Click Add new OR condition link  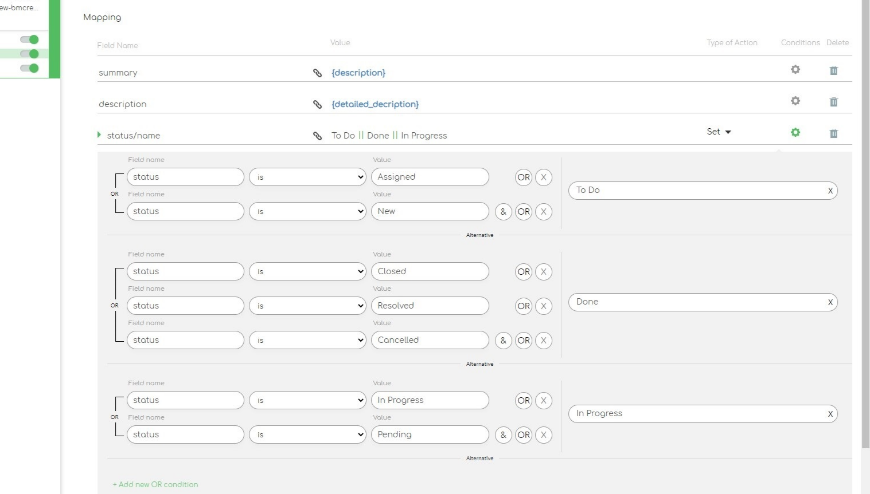tap(155, 484)
